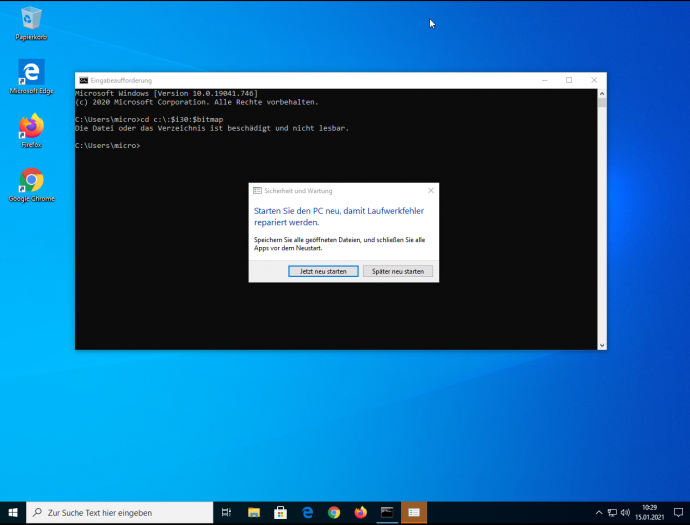
Task: Click the Sicherheit und Wartung dialog title icon
Action: click(x=257, y=191)
